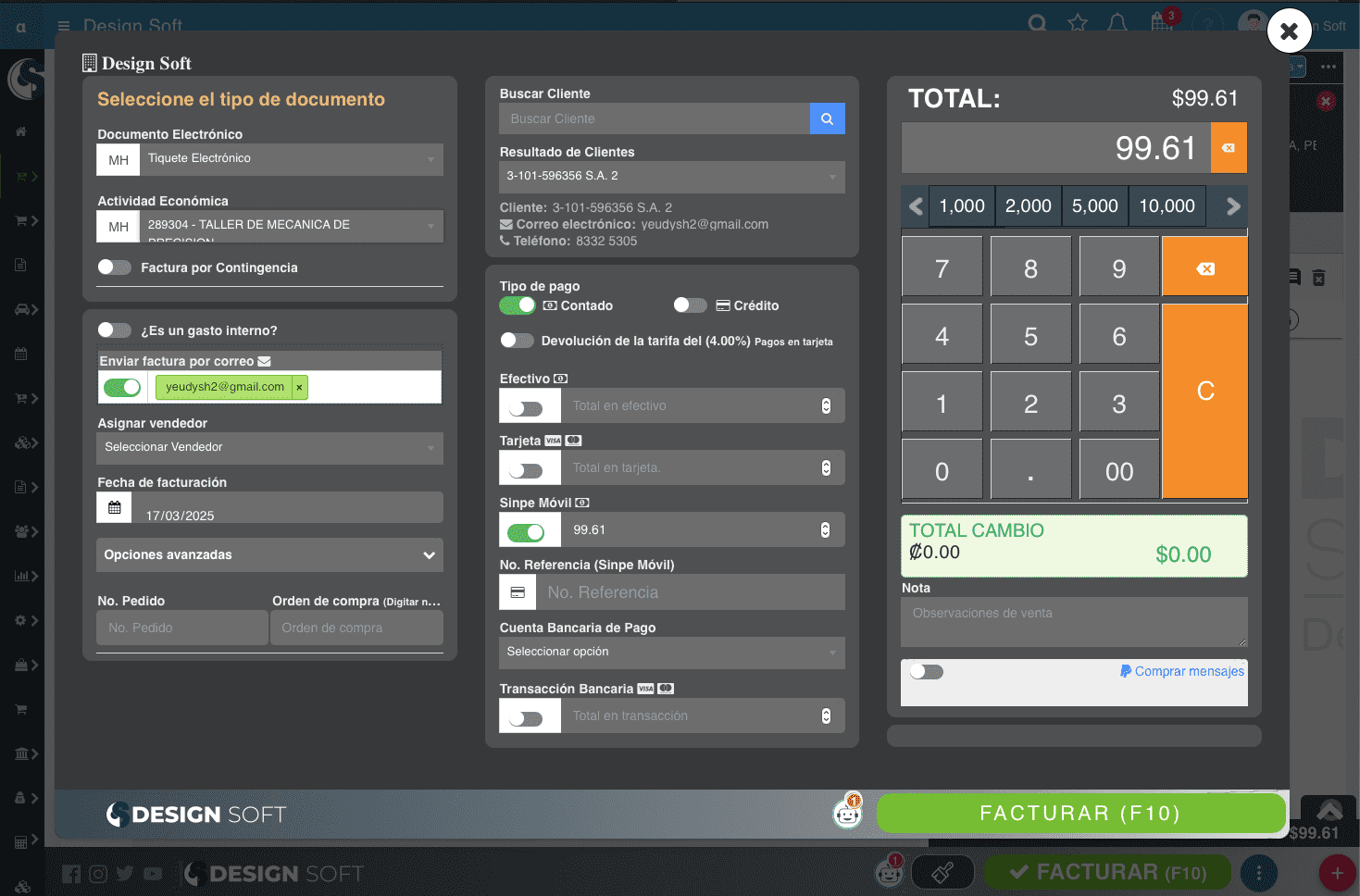Image resolution: width=1360 pixels, height=896 pixels.
Task: Click the blue client search magnifier icon
Action: 827,118
